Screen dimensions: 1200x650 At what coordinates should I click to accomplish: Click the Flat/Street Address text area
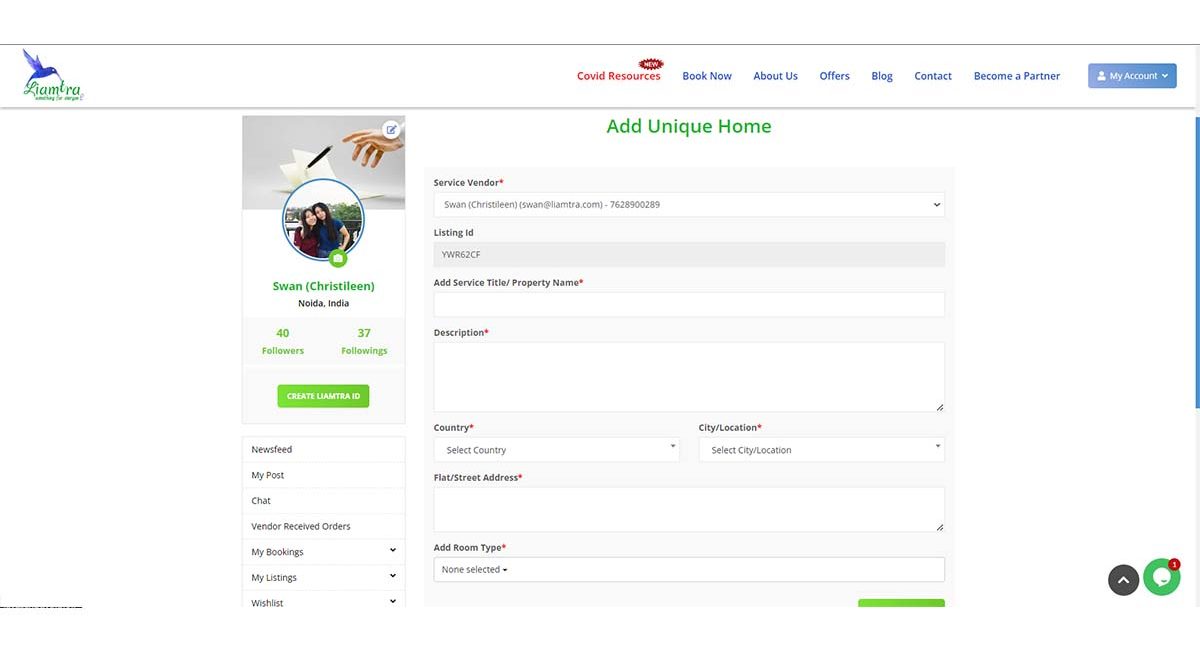(689, 509)
